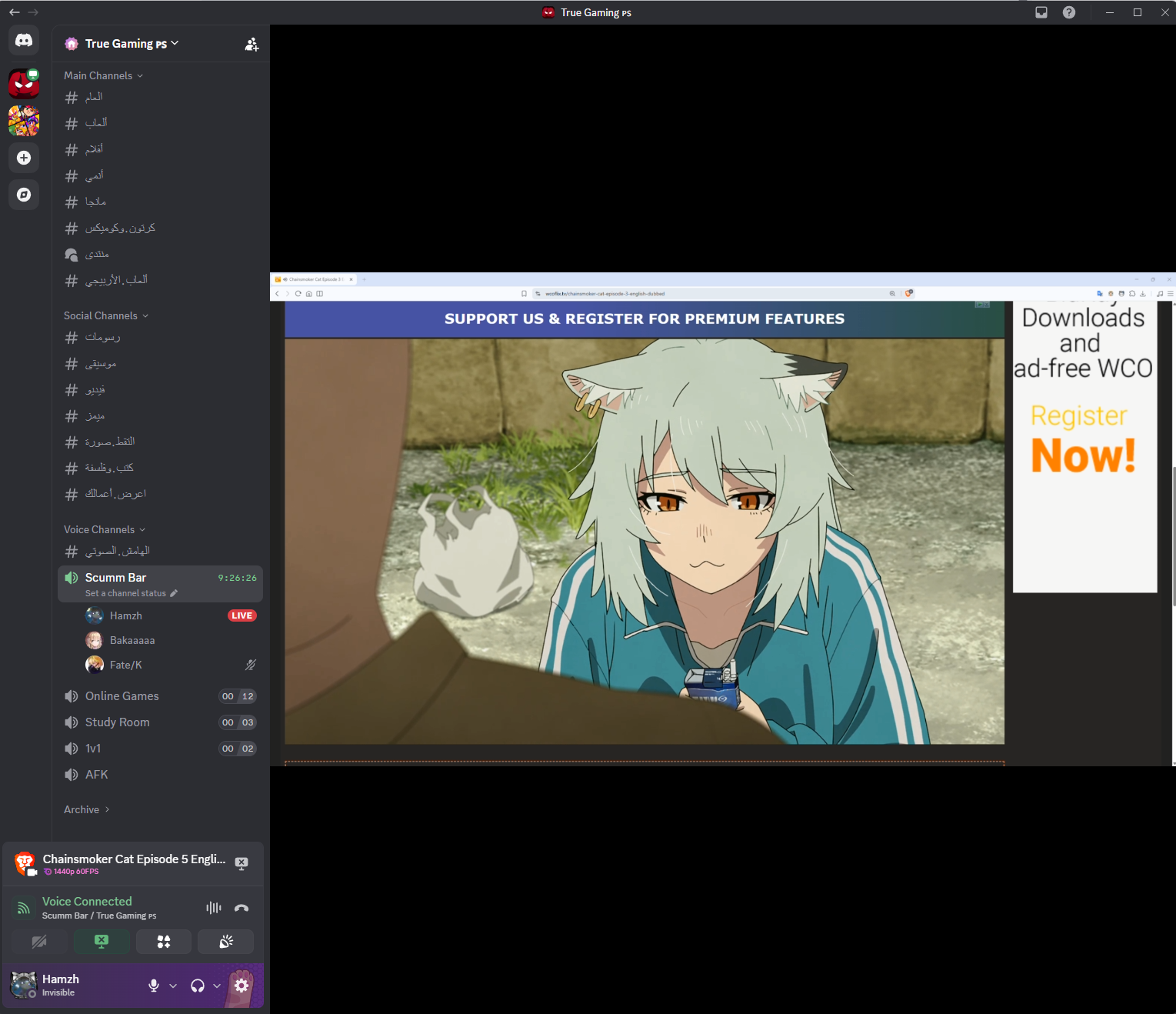The height and width of the screenshot is (1014, 1176).
Task: Click the Brave stream icon in streaming panel
Action: click(25, 863)
